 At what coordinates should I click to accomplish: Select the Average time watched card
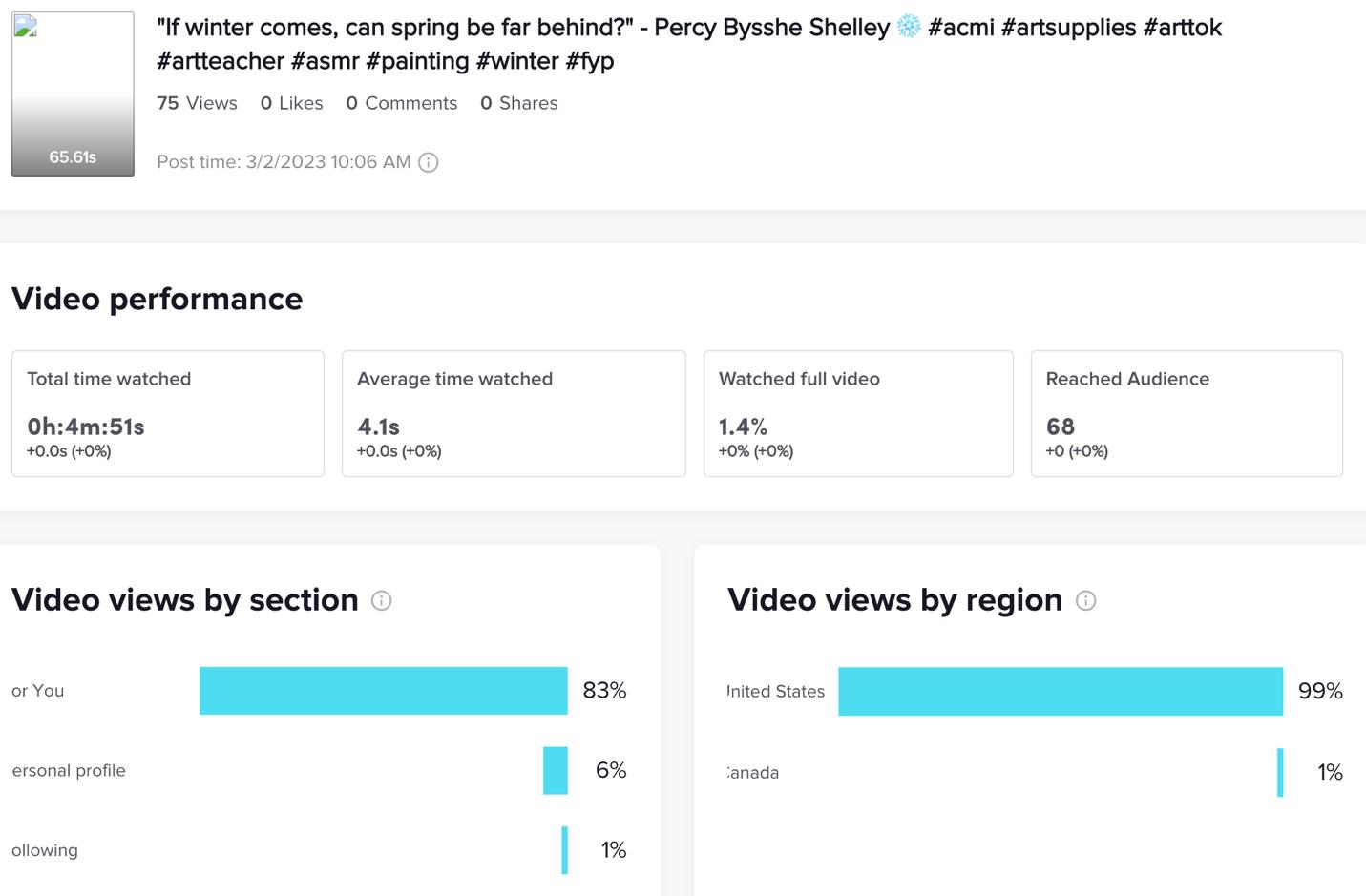[x=514, y=413]
